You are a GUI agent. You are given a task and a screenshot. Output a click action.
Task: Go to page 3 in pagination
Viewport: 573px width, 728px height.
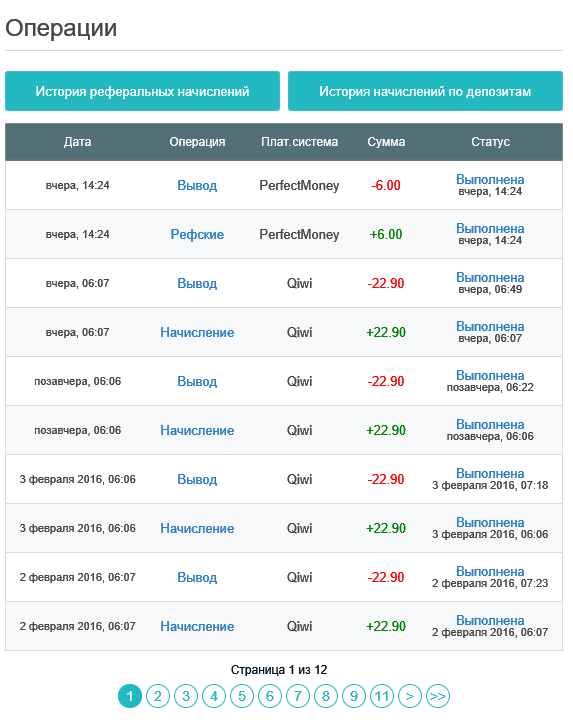[186, 696]
